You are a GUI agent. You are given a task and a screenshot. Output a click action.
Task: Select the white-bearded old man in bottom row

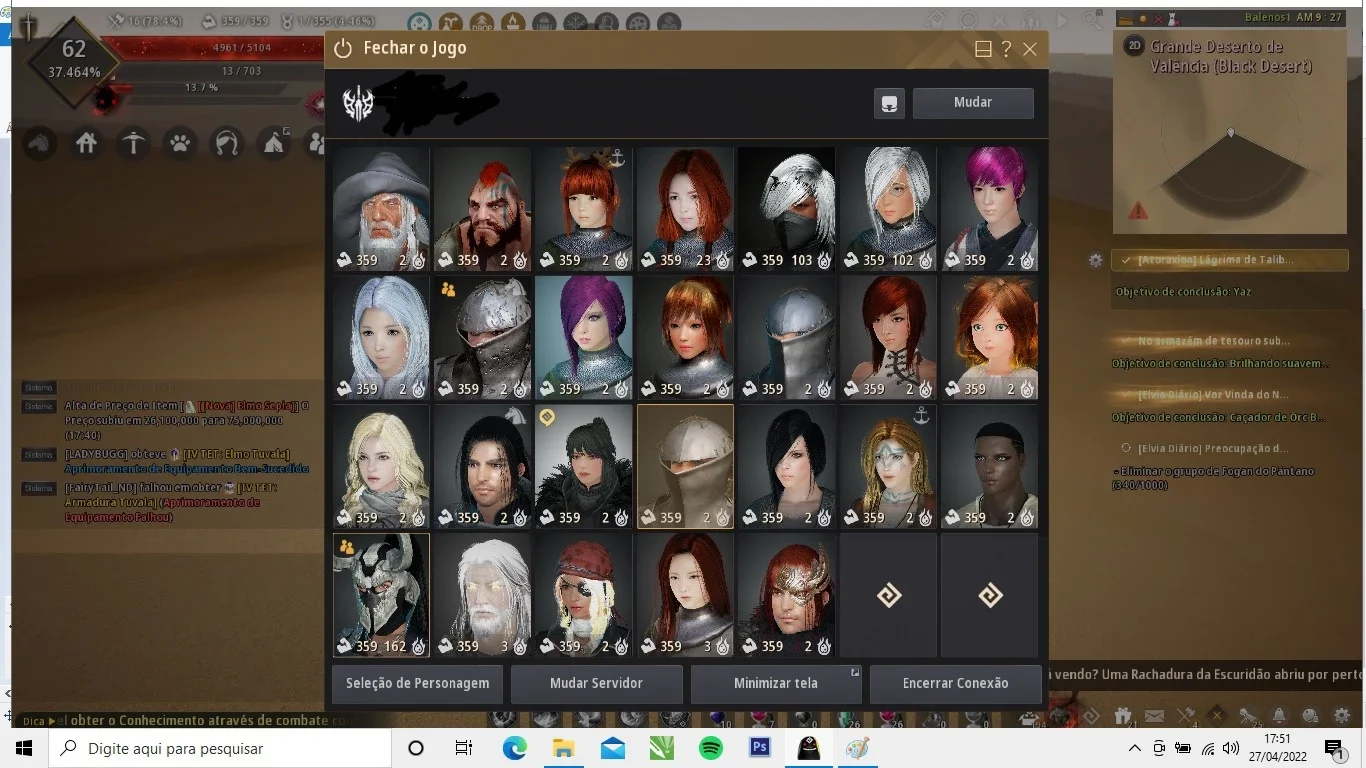coord(482,595)
